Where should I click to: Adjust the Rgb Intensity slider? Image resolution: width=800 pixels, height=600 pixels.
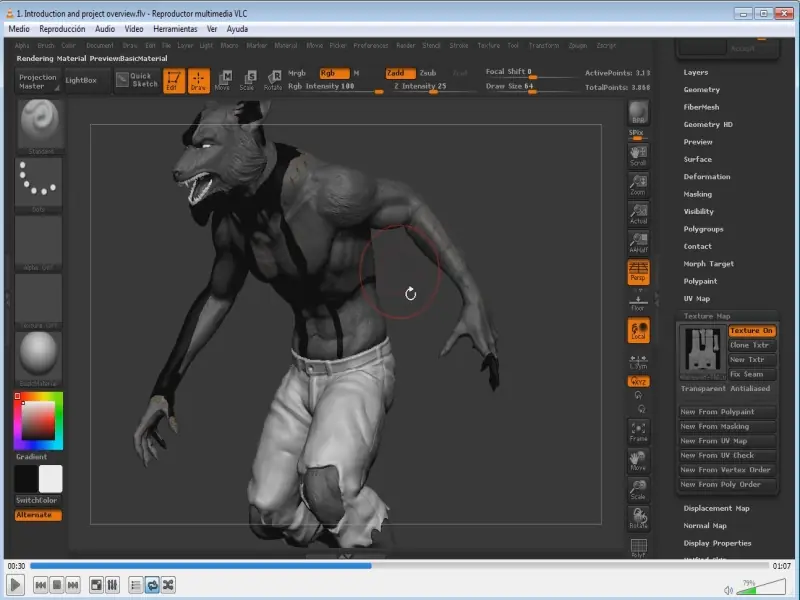[x=335, y=87]
